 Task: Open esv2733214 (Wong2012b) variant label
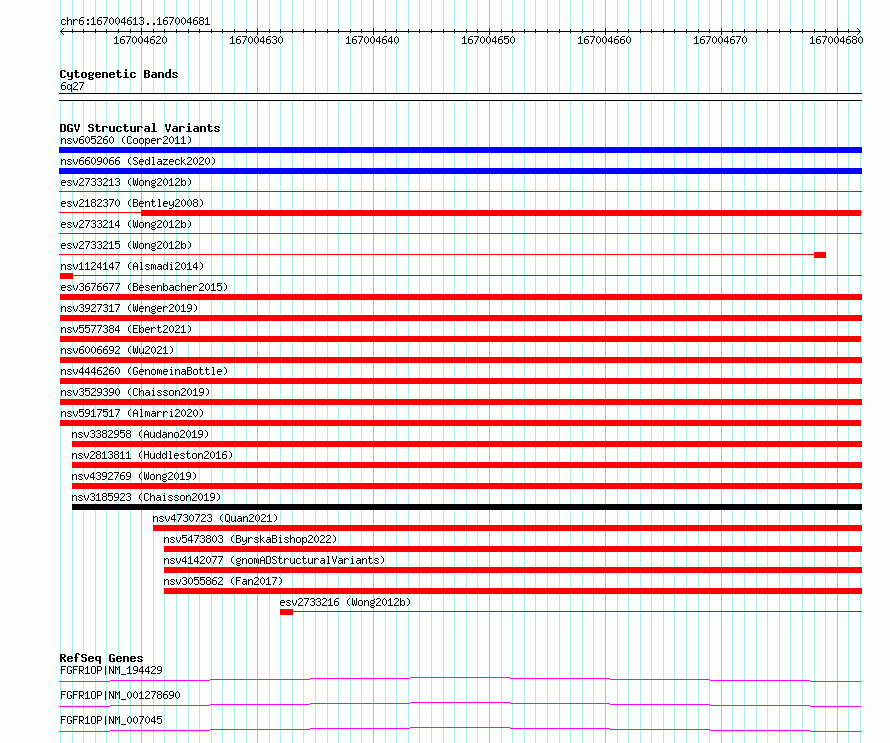point(126,224)
